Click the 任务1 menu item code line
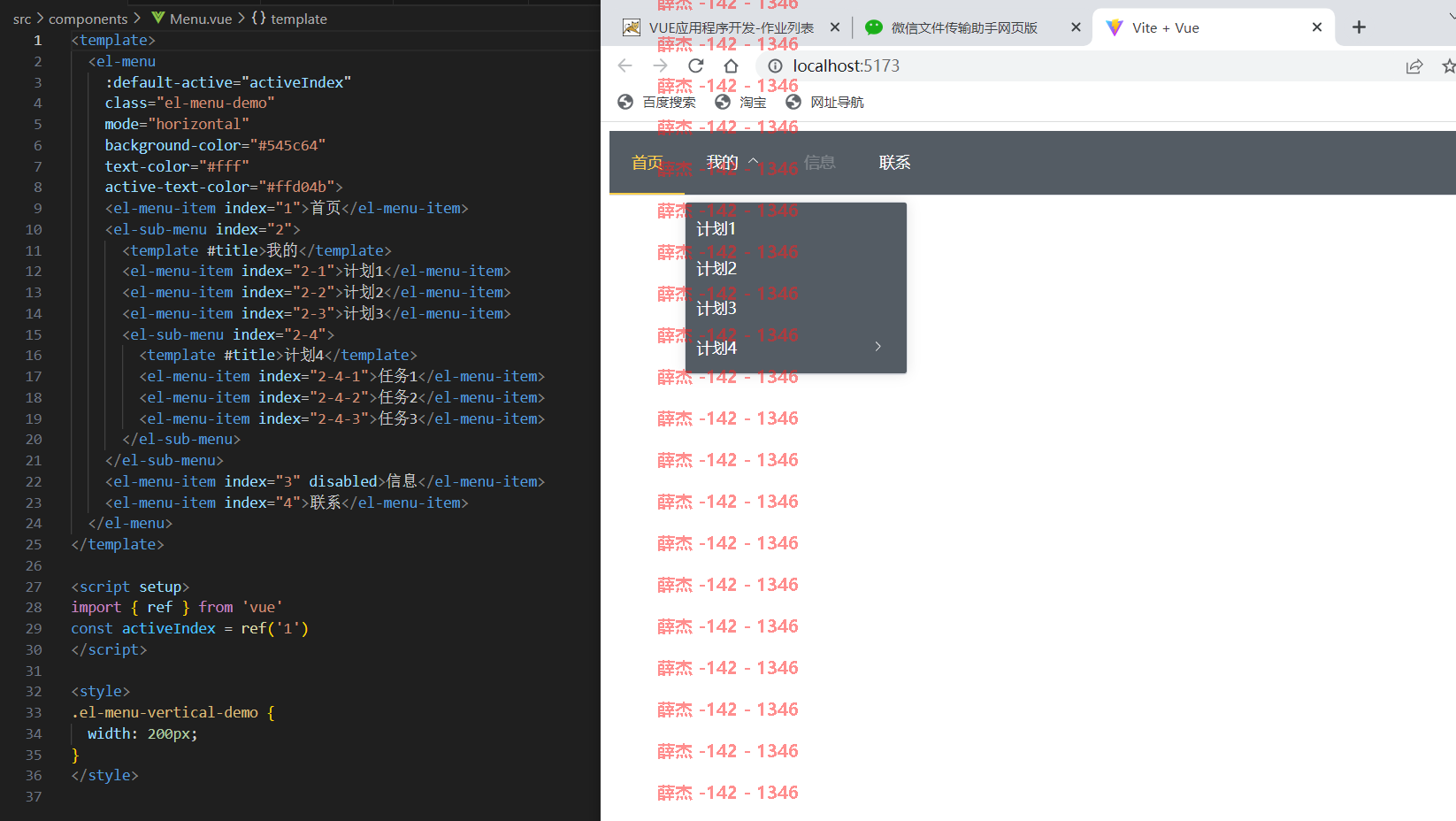 (341, 376)
